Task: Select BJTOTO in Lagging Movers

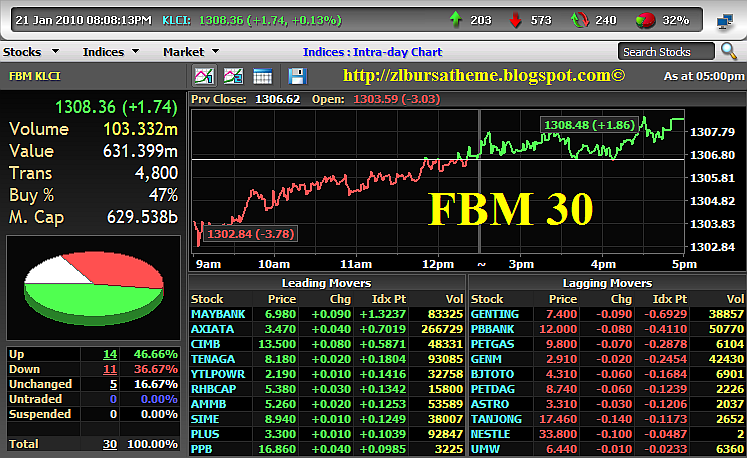Action: (492, 374)
